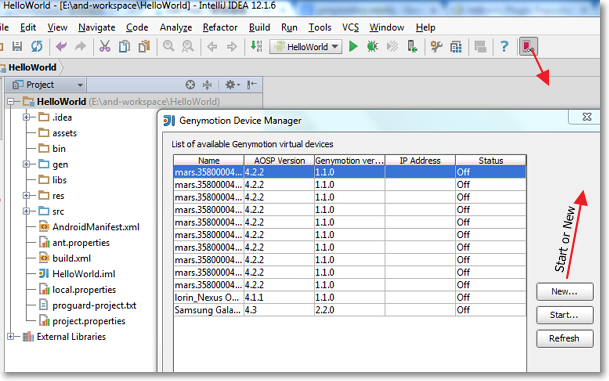Select the libs folder

(59, 180)
